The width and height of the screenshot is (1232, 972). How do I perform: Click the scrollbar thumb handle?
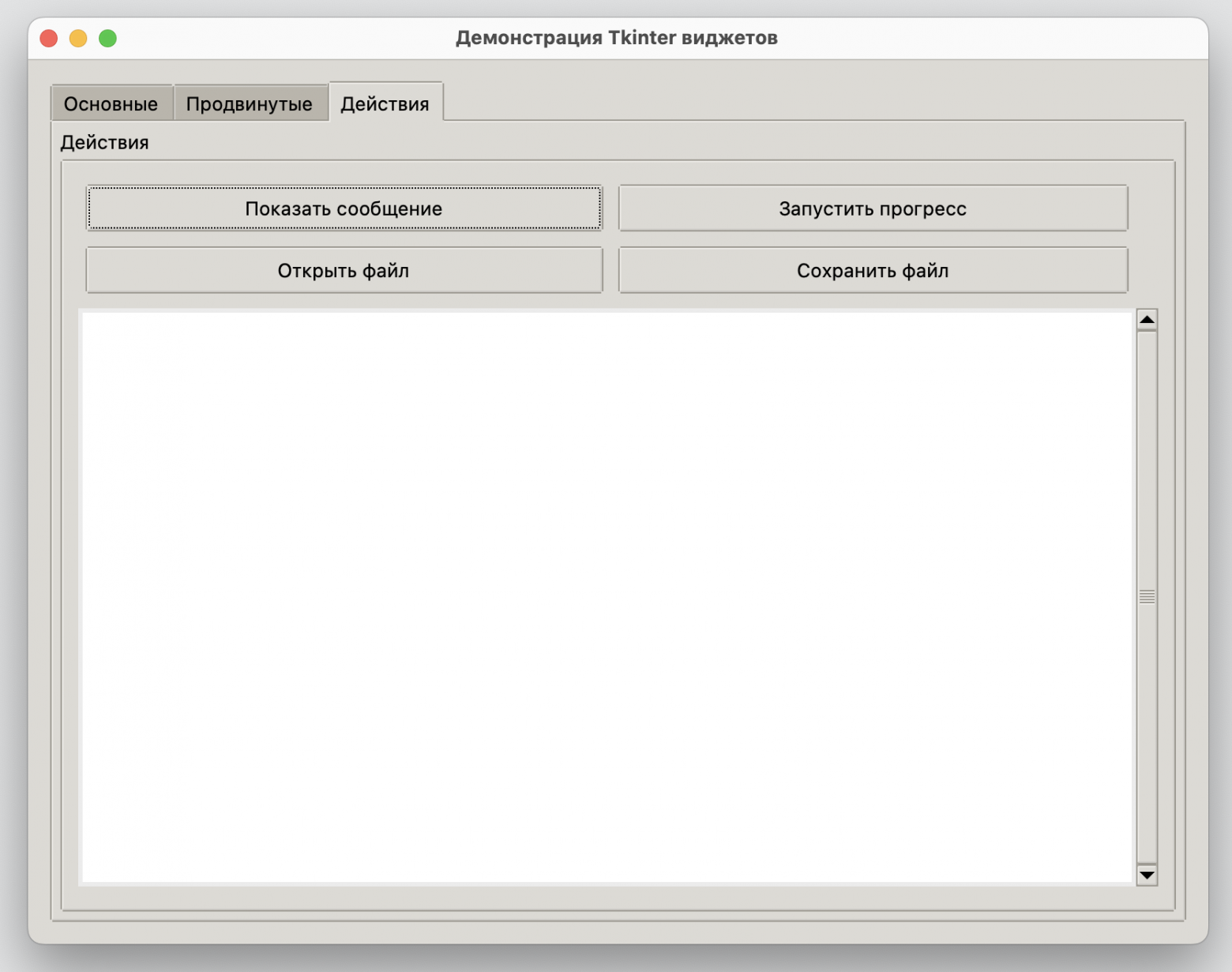click(1145, 599)
